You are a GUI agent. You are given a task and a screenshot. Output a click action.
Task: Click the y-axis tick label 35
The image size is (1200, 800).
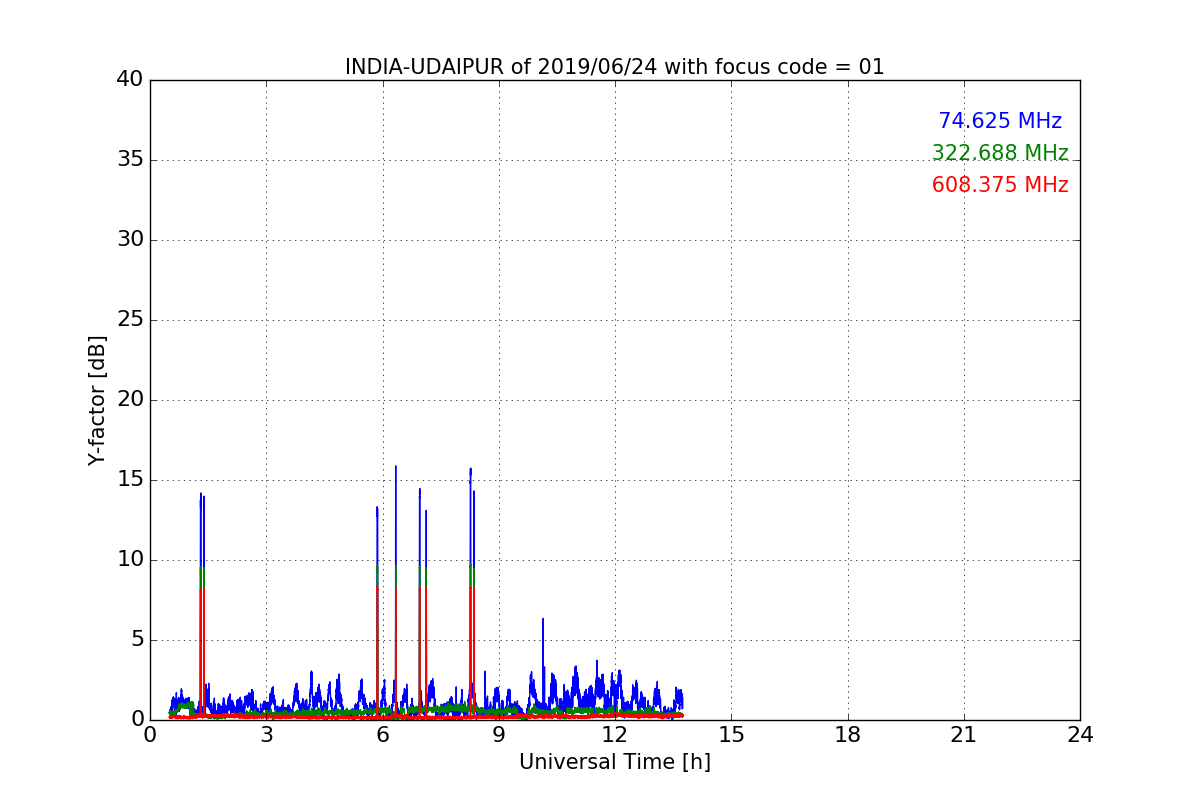point(130,160)
